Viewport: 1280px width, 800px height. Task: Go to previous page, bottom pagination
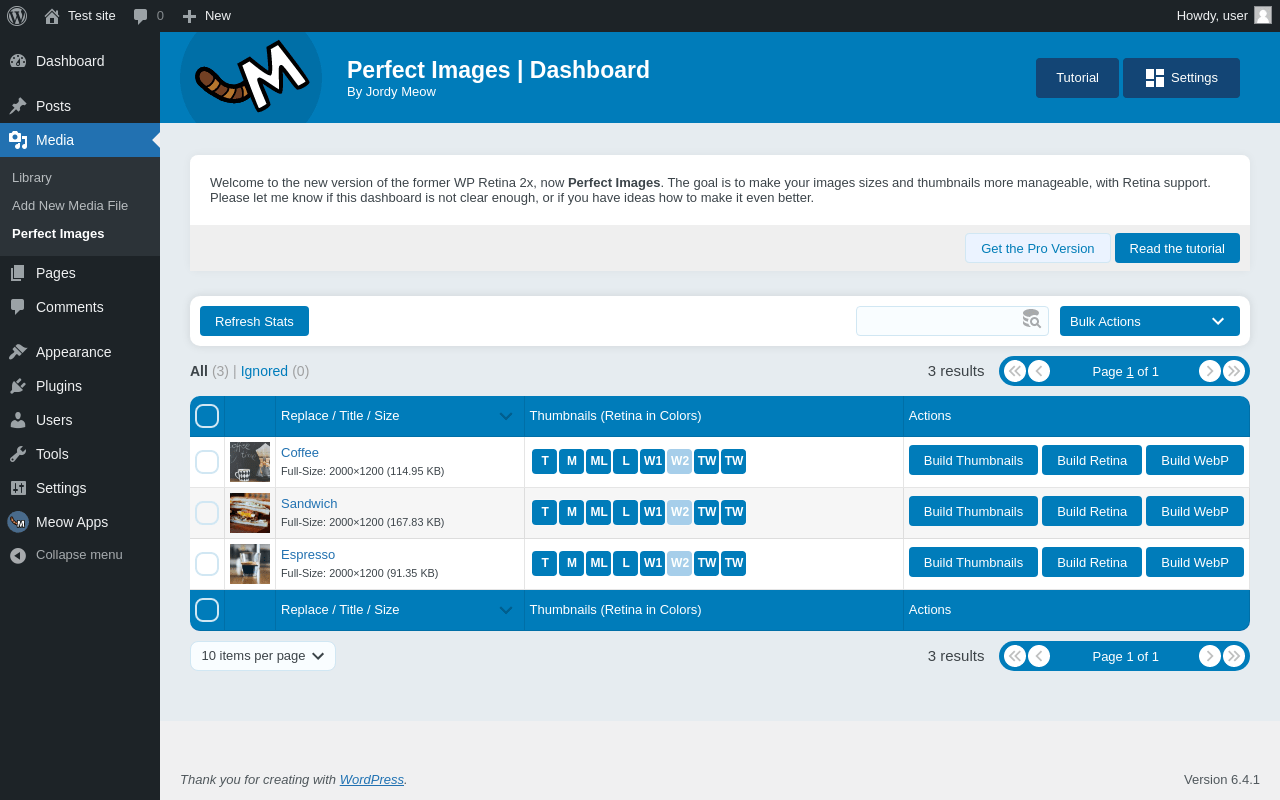[1039, 656]
